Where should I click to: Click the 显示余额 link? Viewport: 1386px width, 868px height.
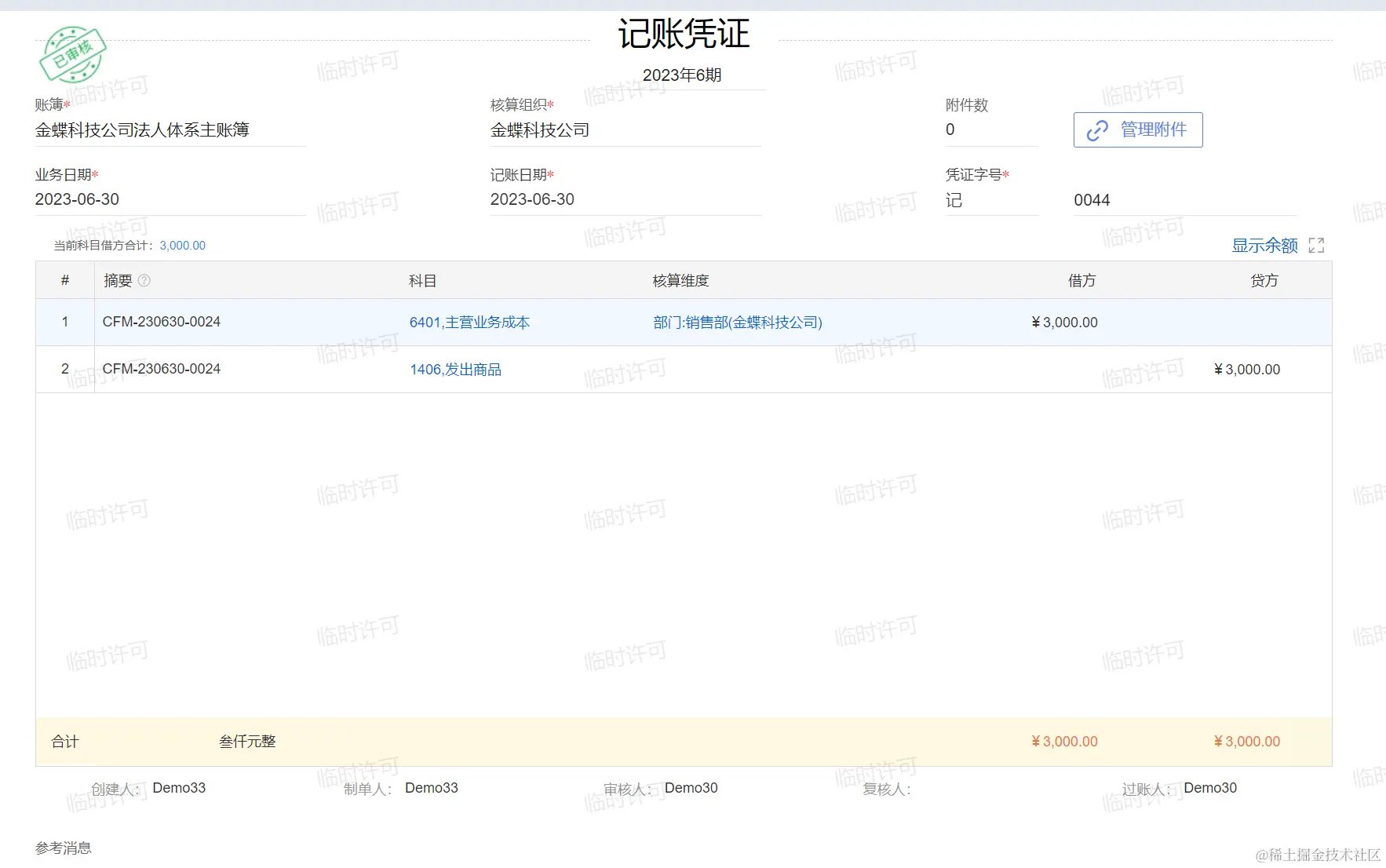pos(1264,246)
